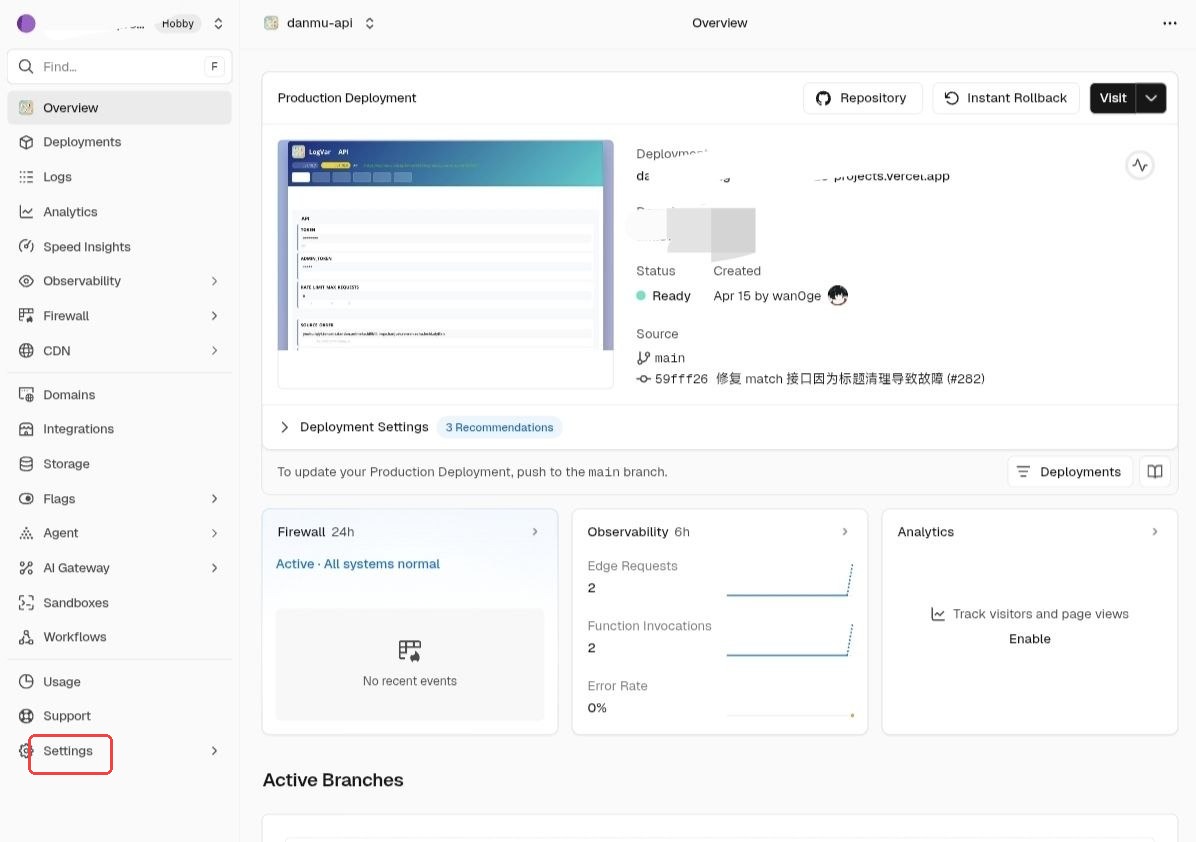Click Enable to track analytics
The width and height of the screenshot is (1196, 842).
pyautogui.click(x=1029, y=639)
